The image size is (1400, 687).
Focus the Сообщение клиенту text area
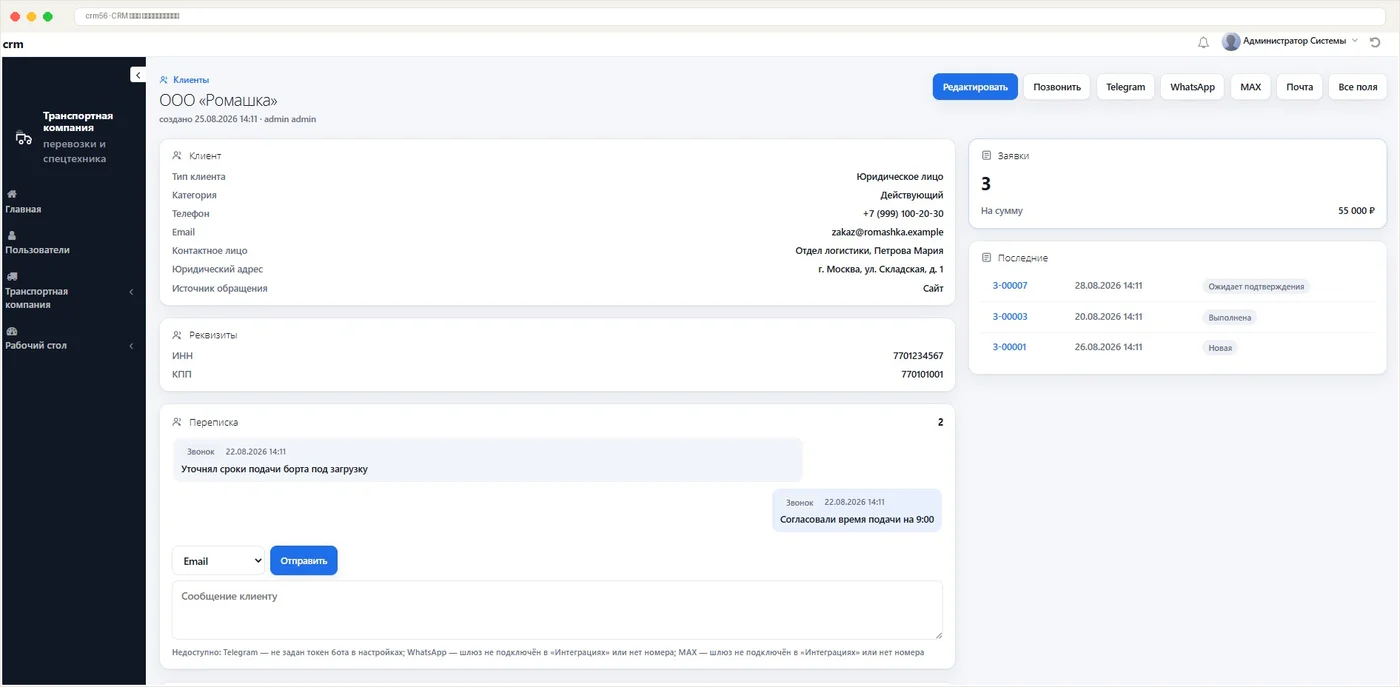click(557, 610)
